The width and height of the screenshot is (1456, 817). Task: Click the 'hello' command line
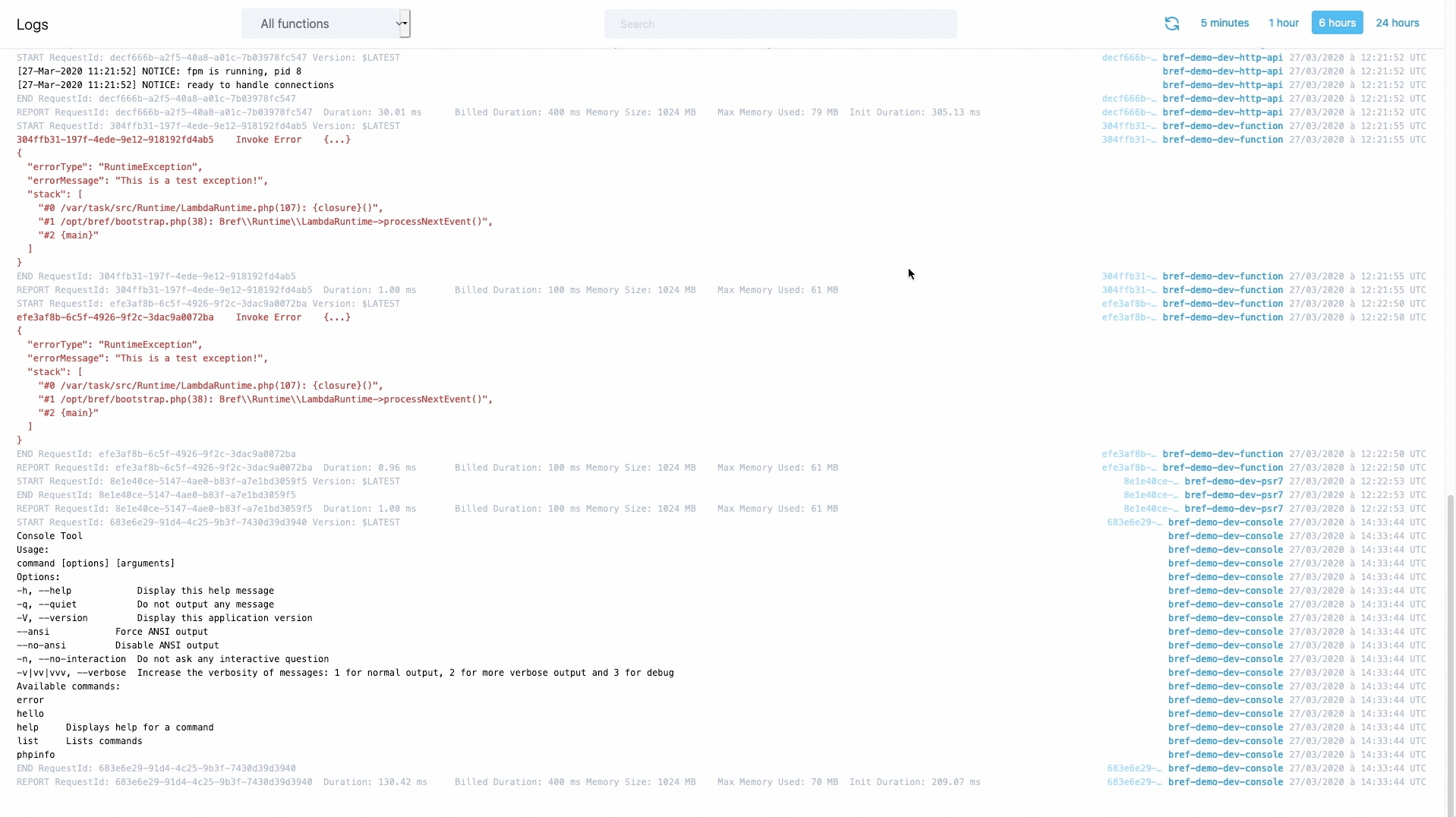pos(30,714)
